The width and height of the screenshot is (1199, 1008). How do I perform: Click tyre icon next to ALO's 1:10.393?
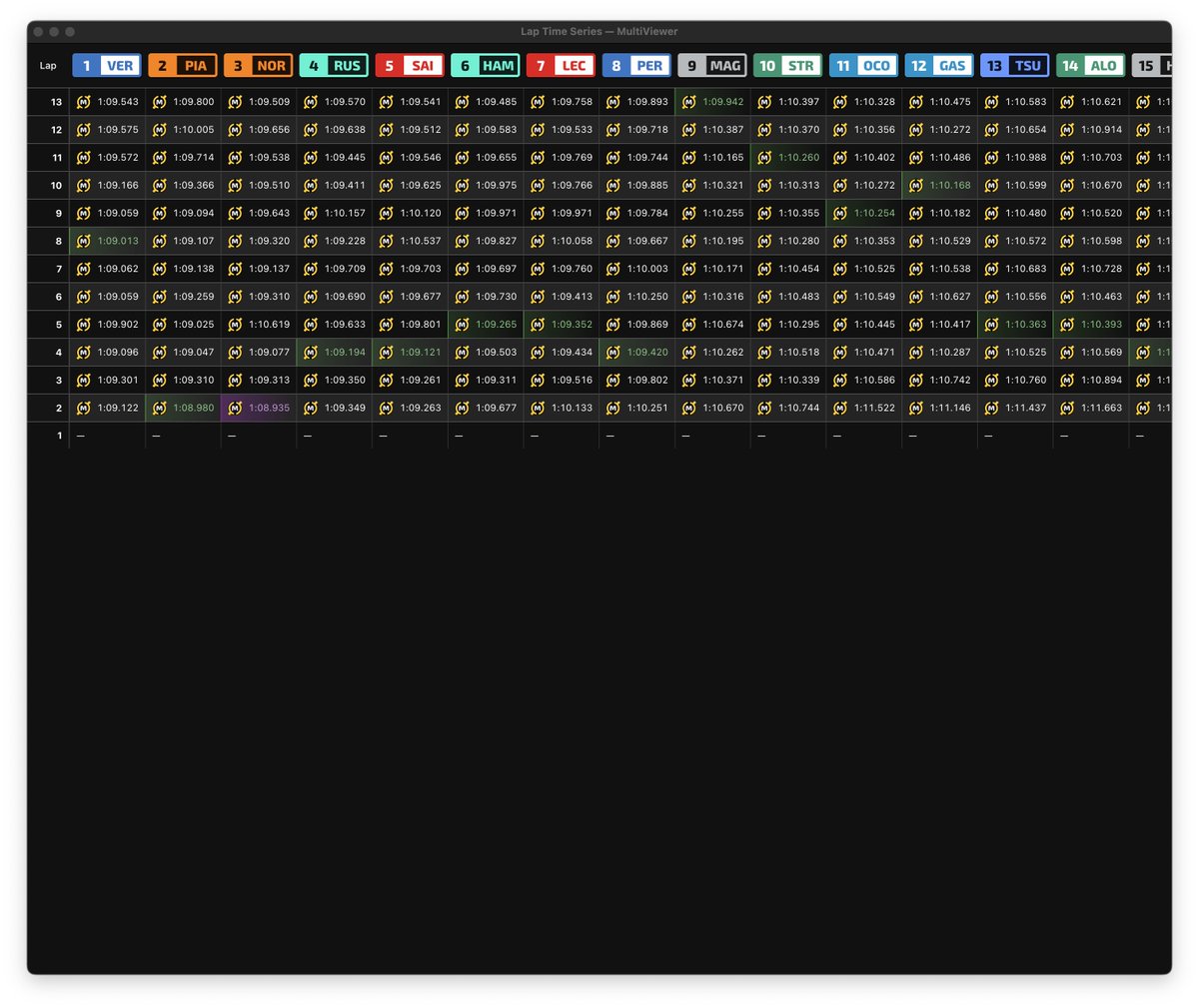tap(1067, 325)
